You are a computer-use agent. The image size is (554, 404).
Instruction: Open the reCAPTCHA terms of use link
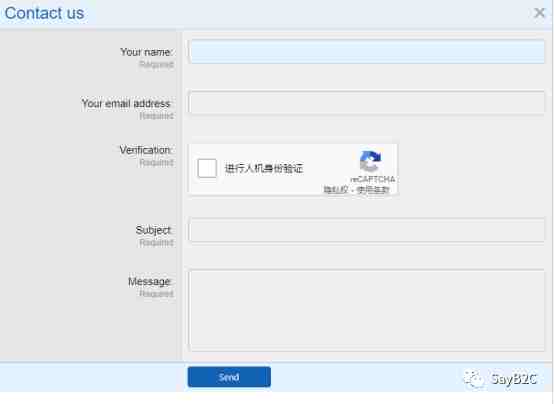373,190
